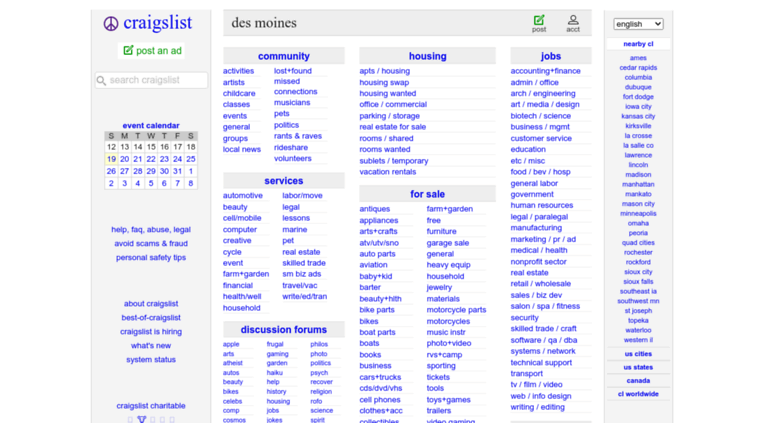Screen dimensions: 777x423
Task: Click the des moines city heading
Action: (264, 23)
